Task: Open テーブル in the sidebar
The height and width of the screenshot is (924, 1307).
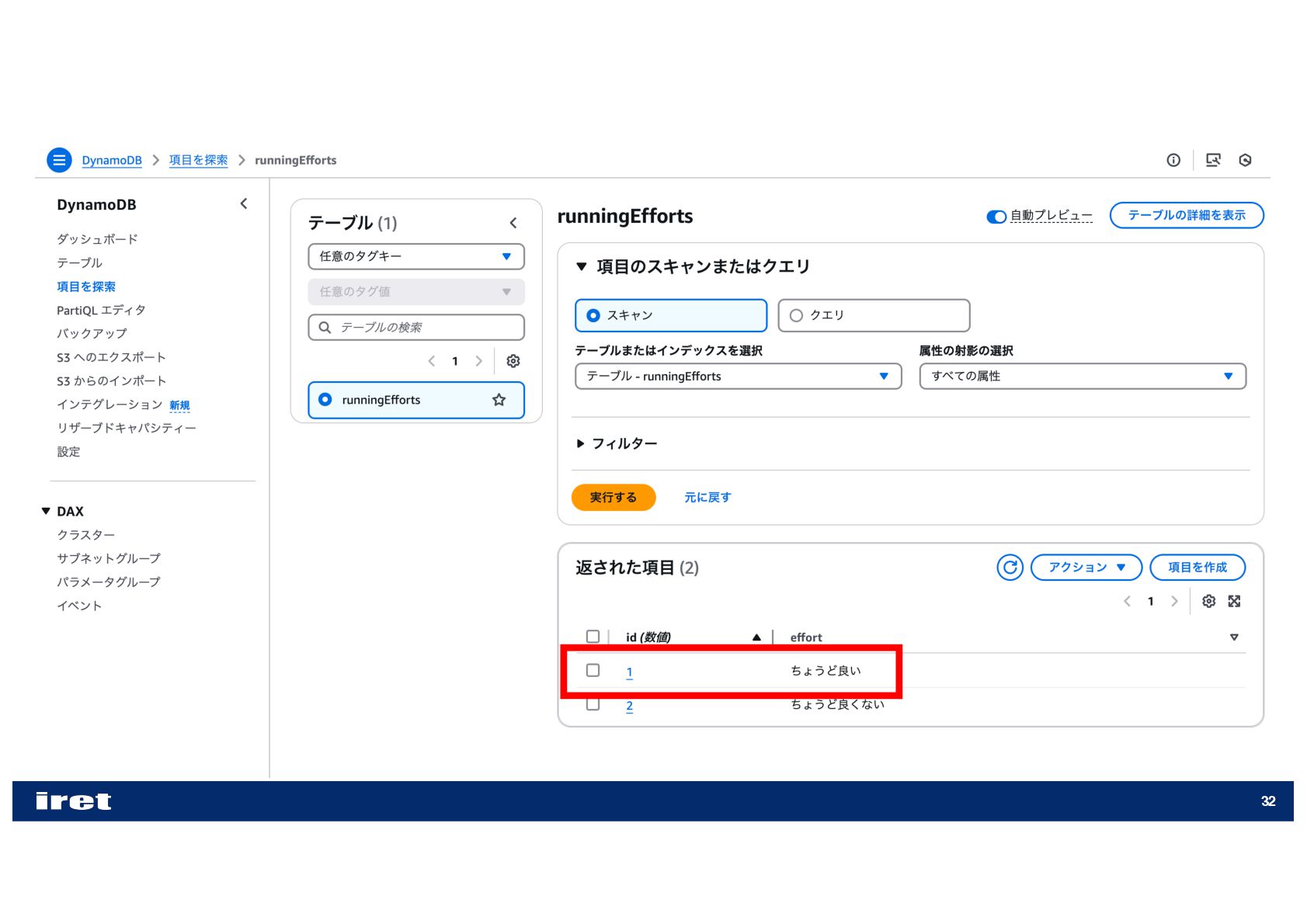Action: point(79,263)
